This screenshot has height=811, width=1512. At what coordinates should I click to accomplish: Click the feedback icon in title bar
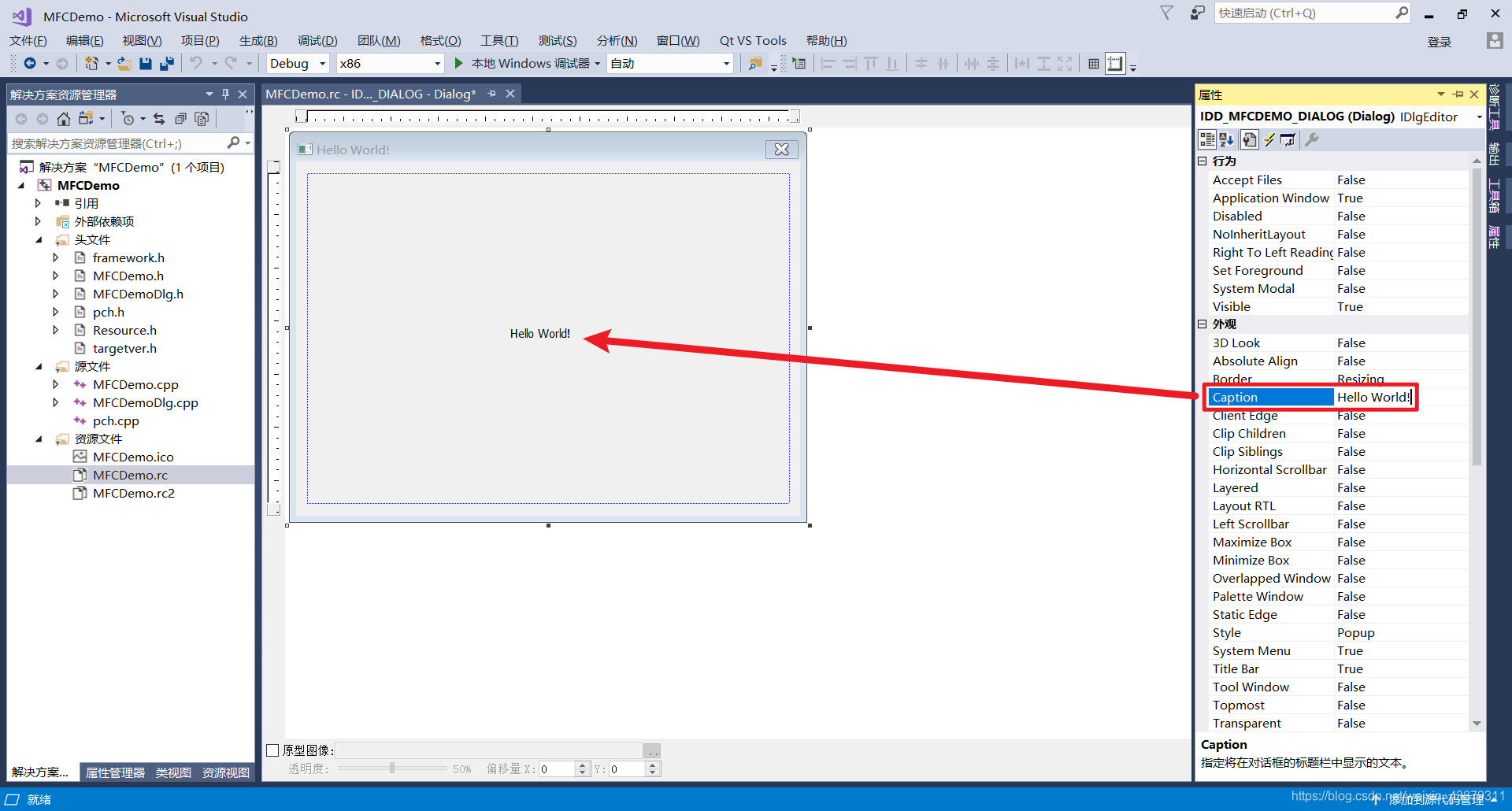tap(1197, 13)
